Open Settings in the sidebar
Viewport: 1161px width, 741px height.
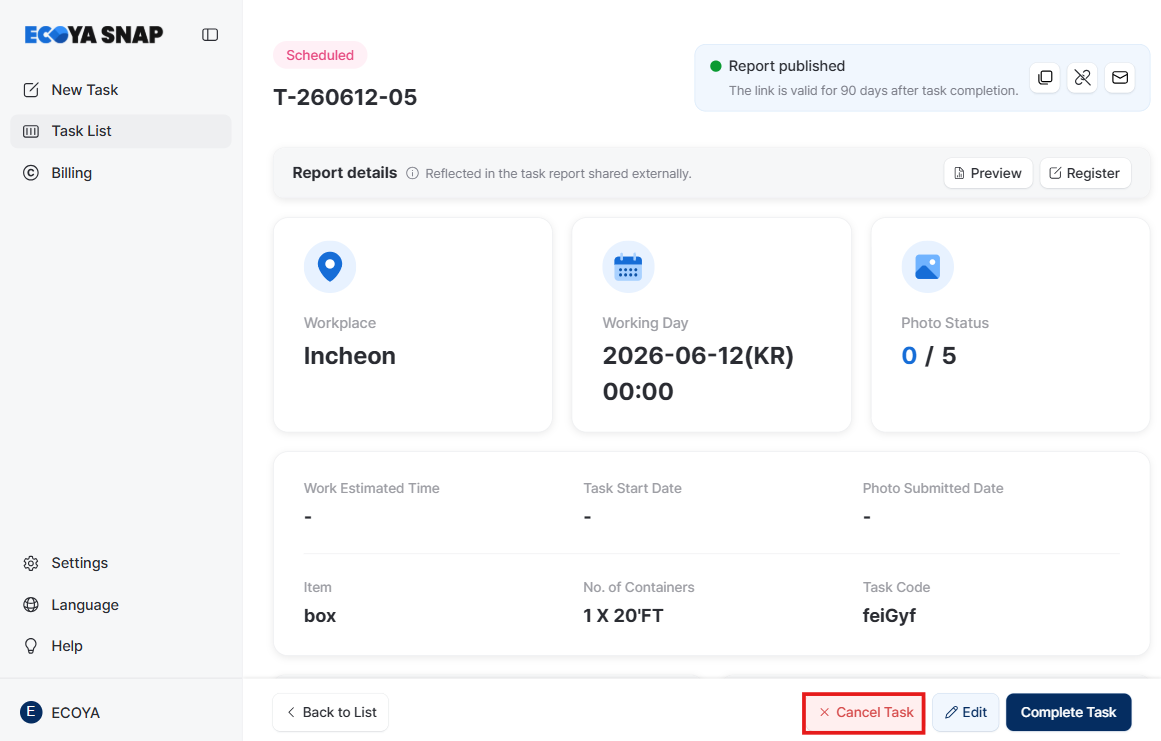(121, 563)
